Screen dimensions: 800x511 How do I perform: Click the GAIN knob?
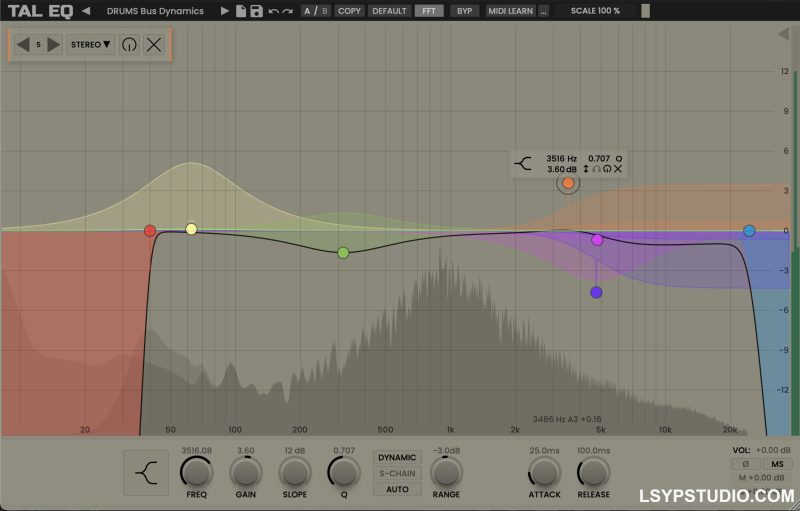click(x=245, y=472)
